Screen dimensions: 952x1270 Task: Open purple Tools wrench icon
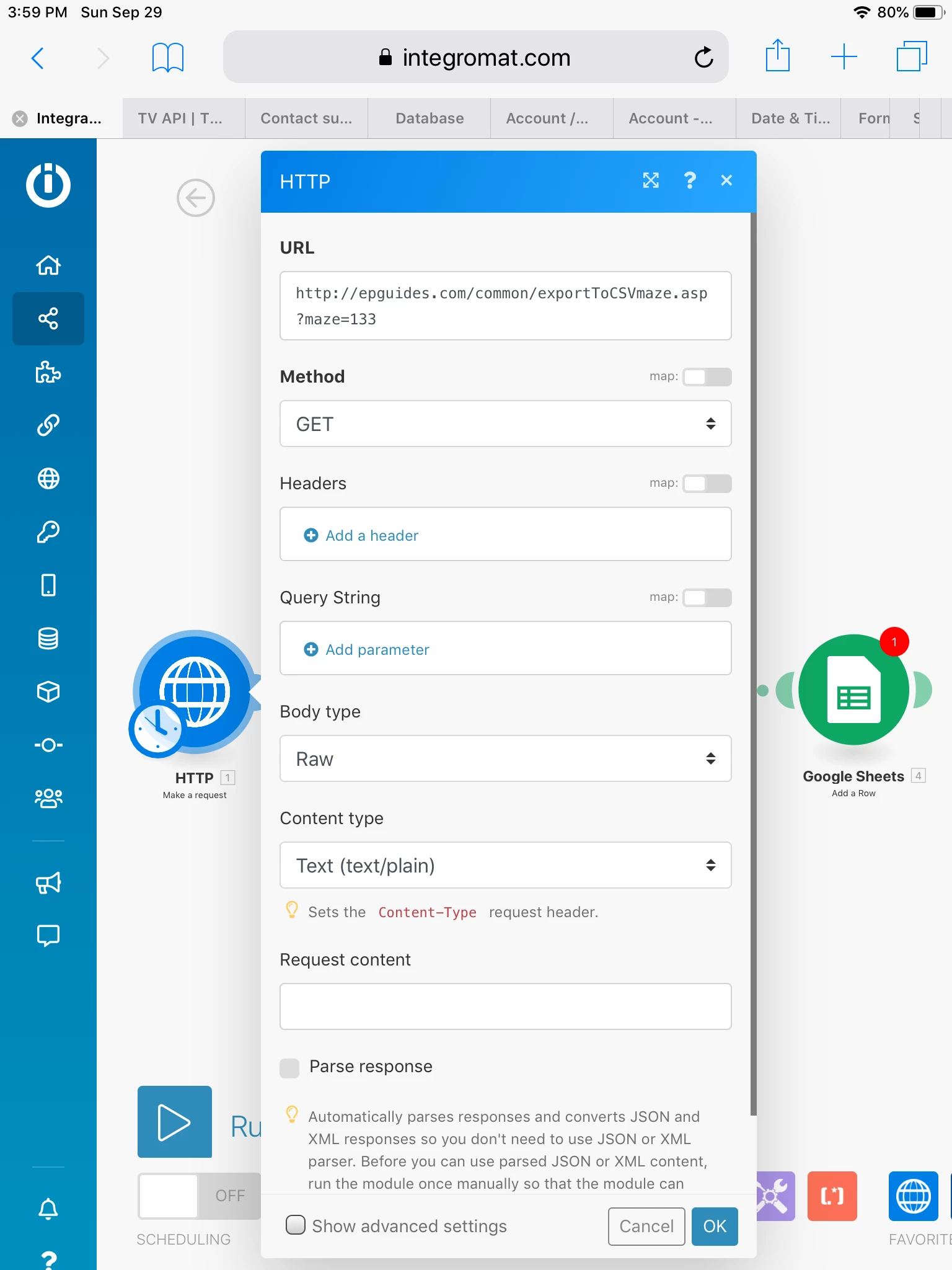tap(776, 1196)
